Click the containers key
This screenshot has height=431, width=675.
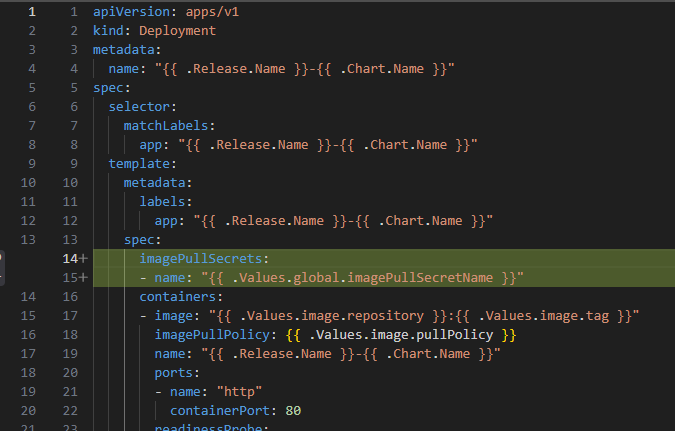180,296
